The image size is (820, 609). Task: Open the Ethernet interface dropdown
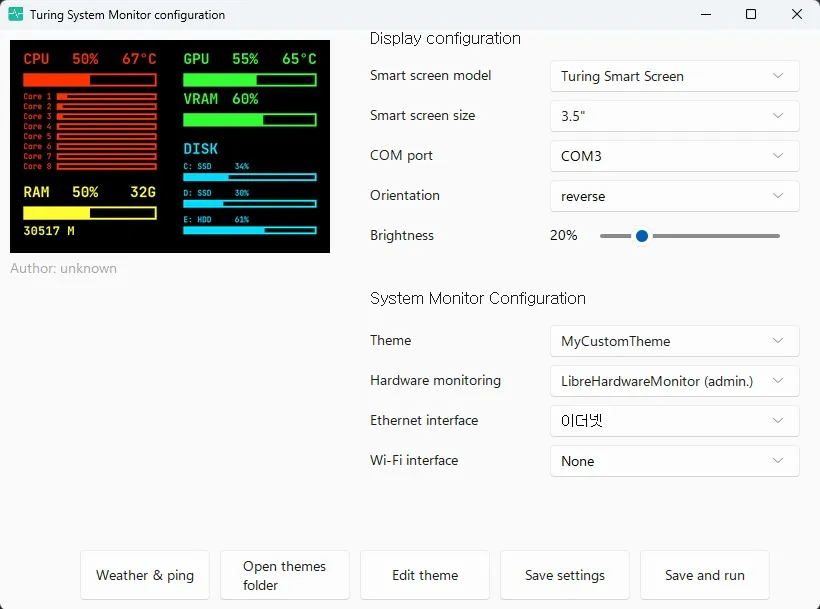pyautogui.click(x=674, y=421)
